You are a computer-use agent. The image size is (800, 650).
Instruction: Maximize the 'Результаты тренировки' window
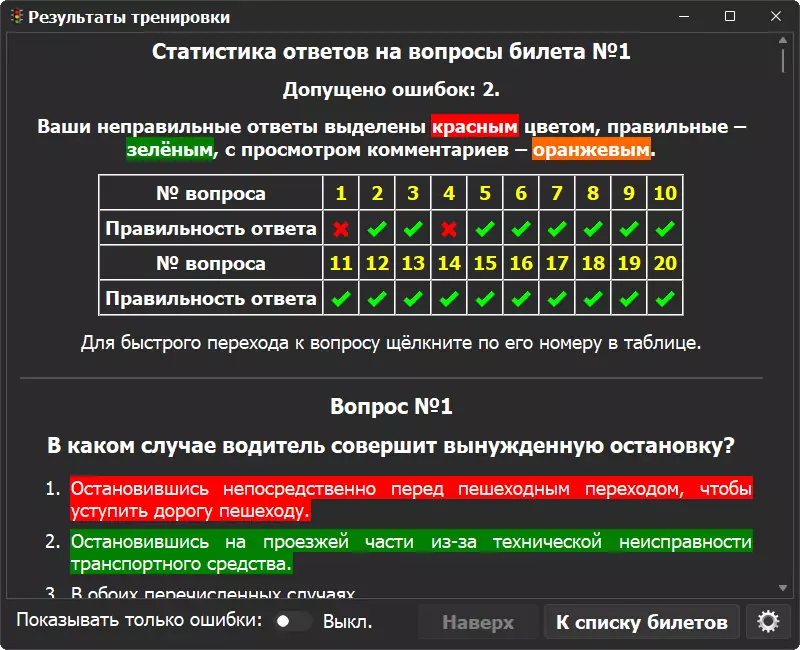click(730, 16)
